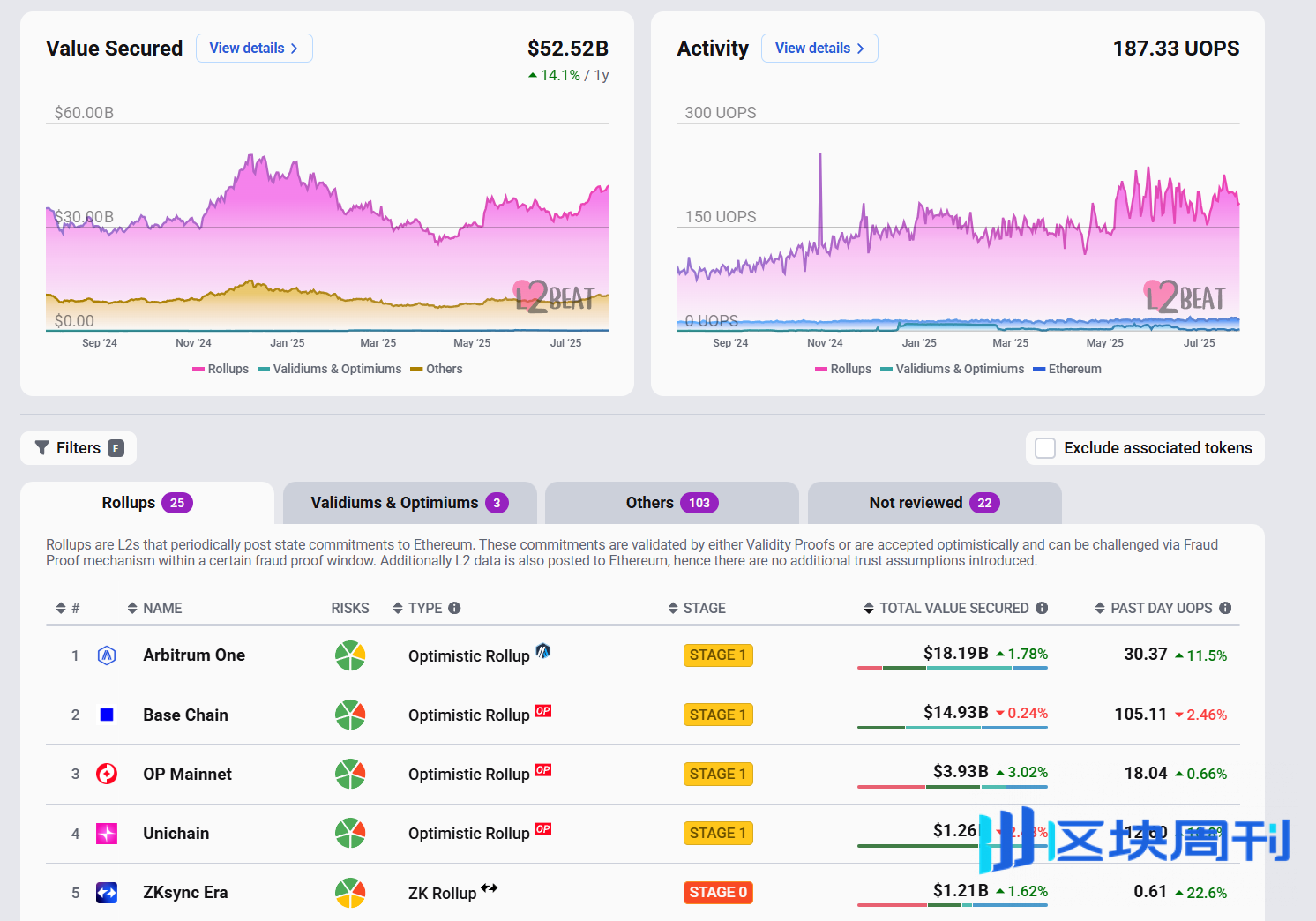The image size is (1316, 921).
Task: Click the OP Mainnet red logo icon
Action: [107, 774]
